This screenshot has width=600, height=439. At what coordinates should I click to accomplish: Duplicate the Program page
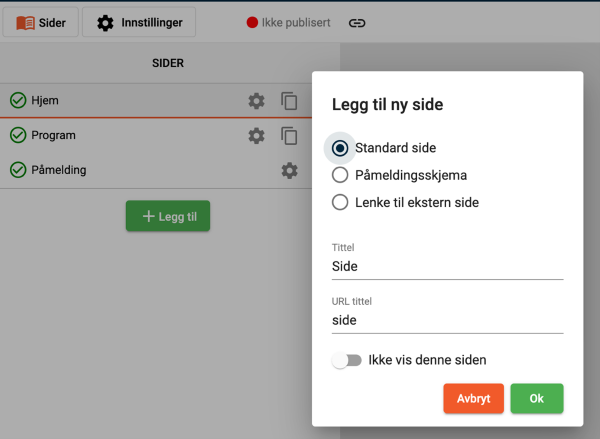tap(289, 136)
